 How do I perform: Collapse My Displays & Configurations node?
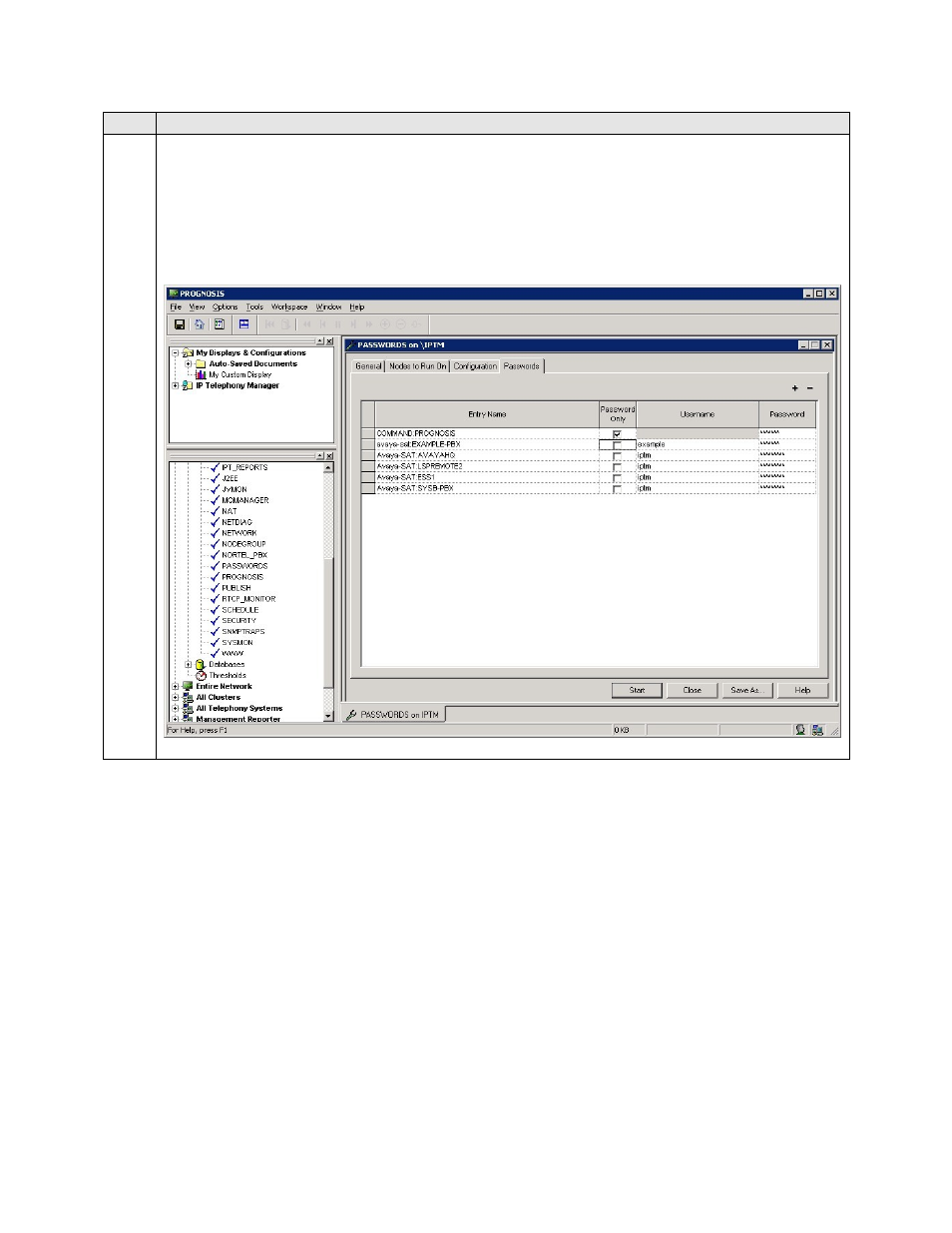pyautogui.click(x=176, y=352)
